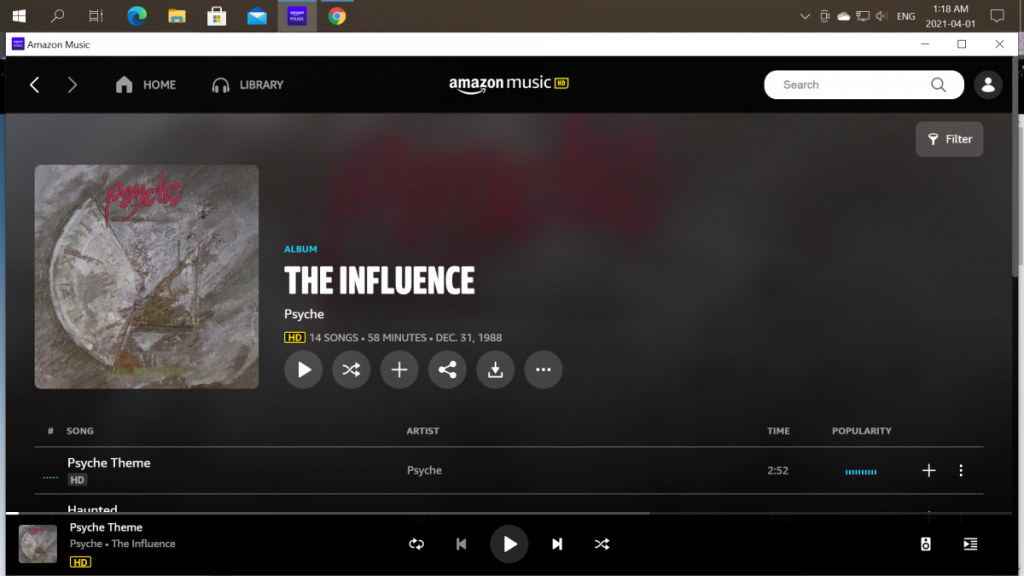The width and height of the screenshot is (1024, 576).
Task: Click the HD badge in the player bar
Action: 80,562
